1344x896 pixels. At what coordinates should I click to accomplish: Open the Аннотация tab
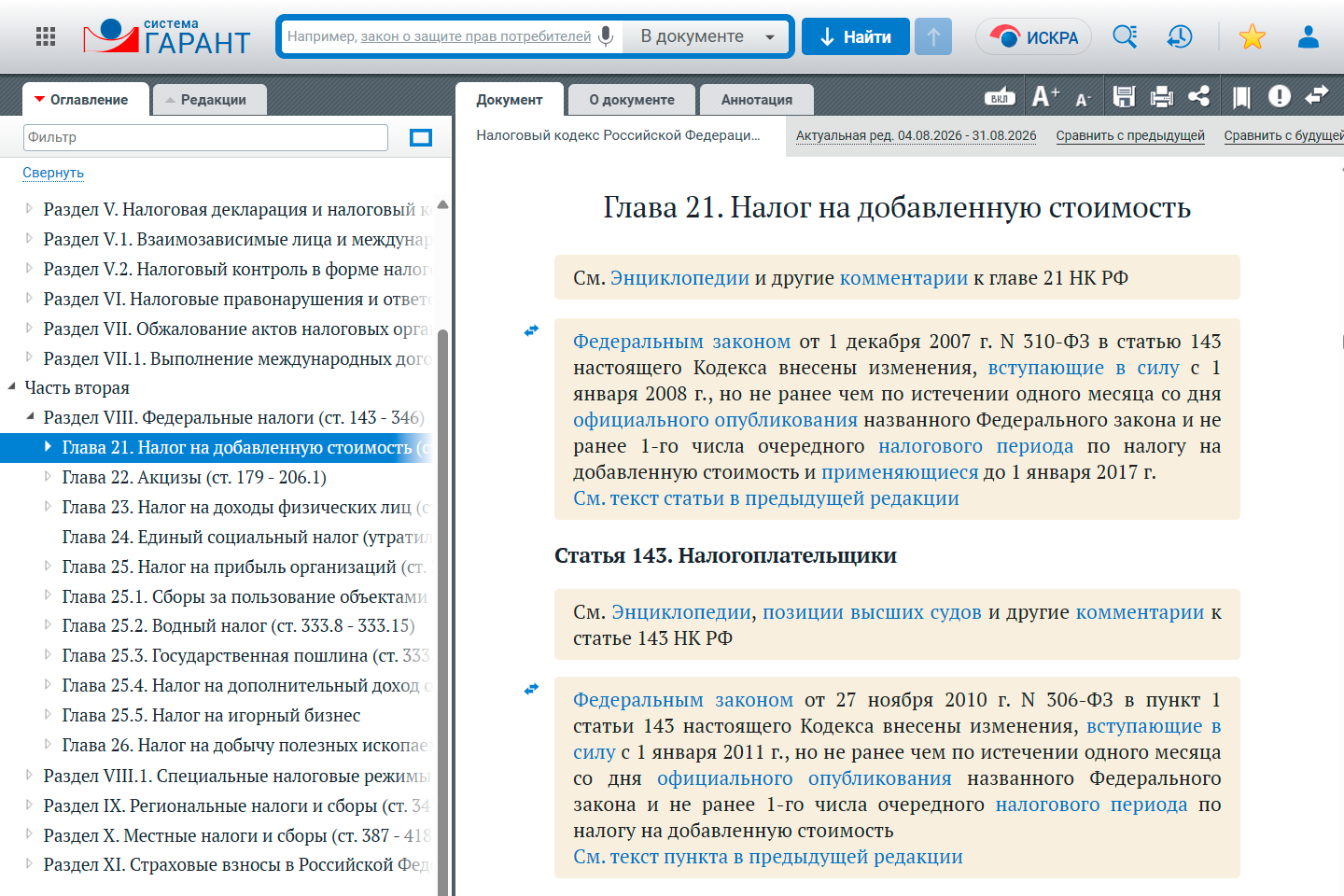(757, 100)
